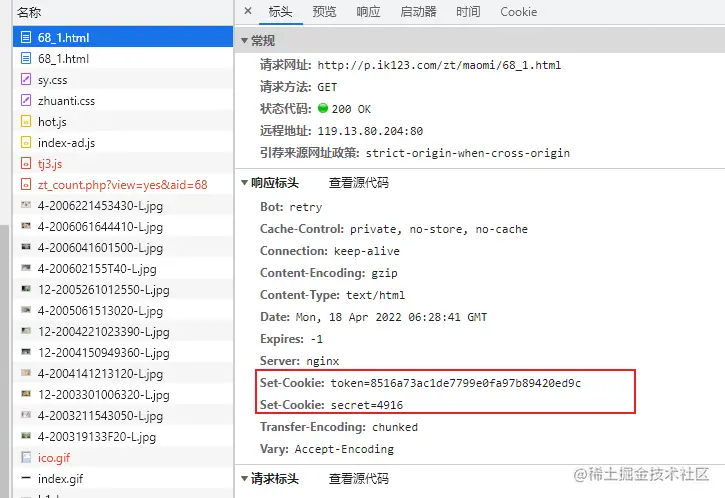Image resolution: width=725 pixels, height=498 pixels.
Task: Click the strict-origin-when-cross-origin policy value
Action: (467, 153)
